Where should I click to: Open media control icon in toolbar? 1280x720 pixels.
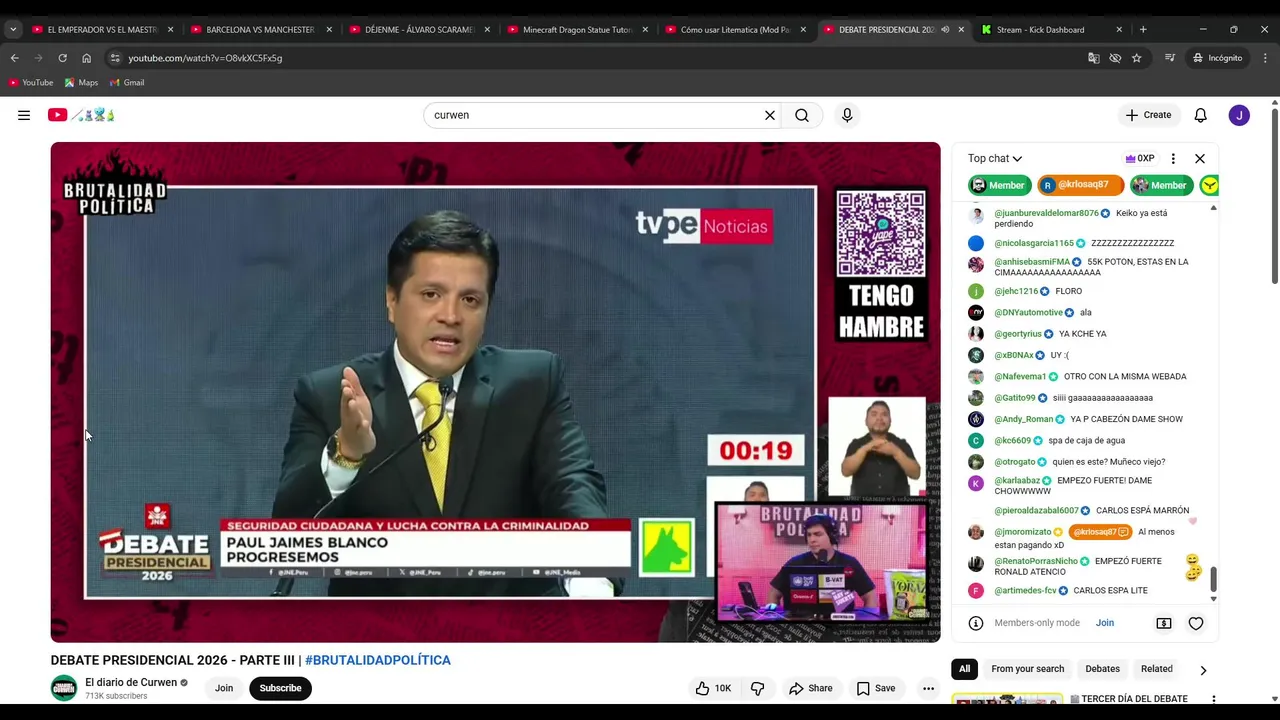coord(1170,58)
